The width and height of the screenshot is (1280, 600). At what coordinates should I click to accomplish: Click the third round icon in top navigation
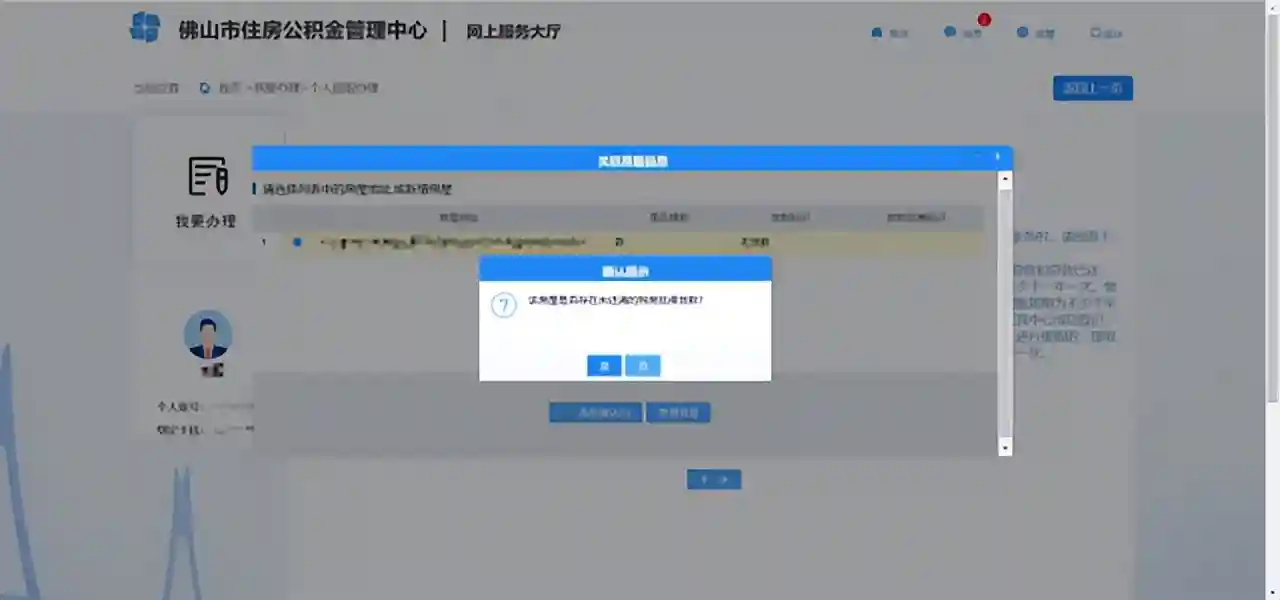(x=1022, y=33)
